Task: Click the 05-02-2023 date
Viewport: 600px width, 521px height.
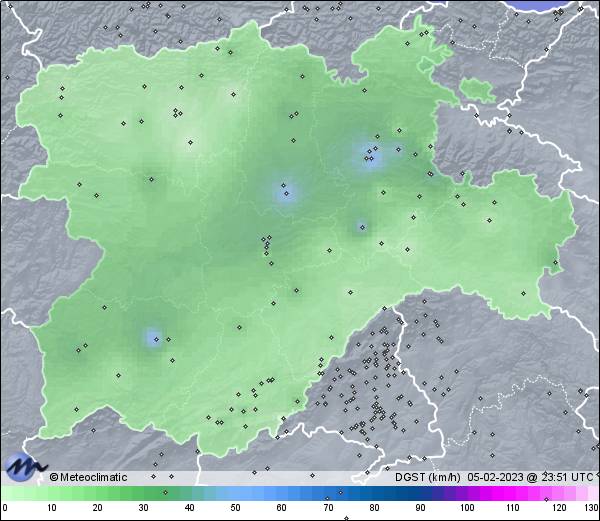Action: 495,477
